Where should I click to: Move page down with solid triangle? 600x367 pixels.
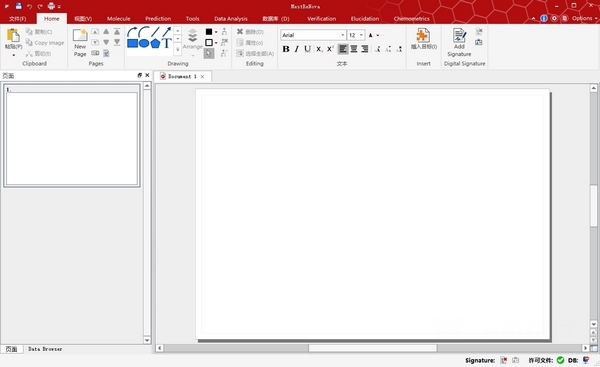[106, 42]
